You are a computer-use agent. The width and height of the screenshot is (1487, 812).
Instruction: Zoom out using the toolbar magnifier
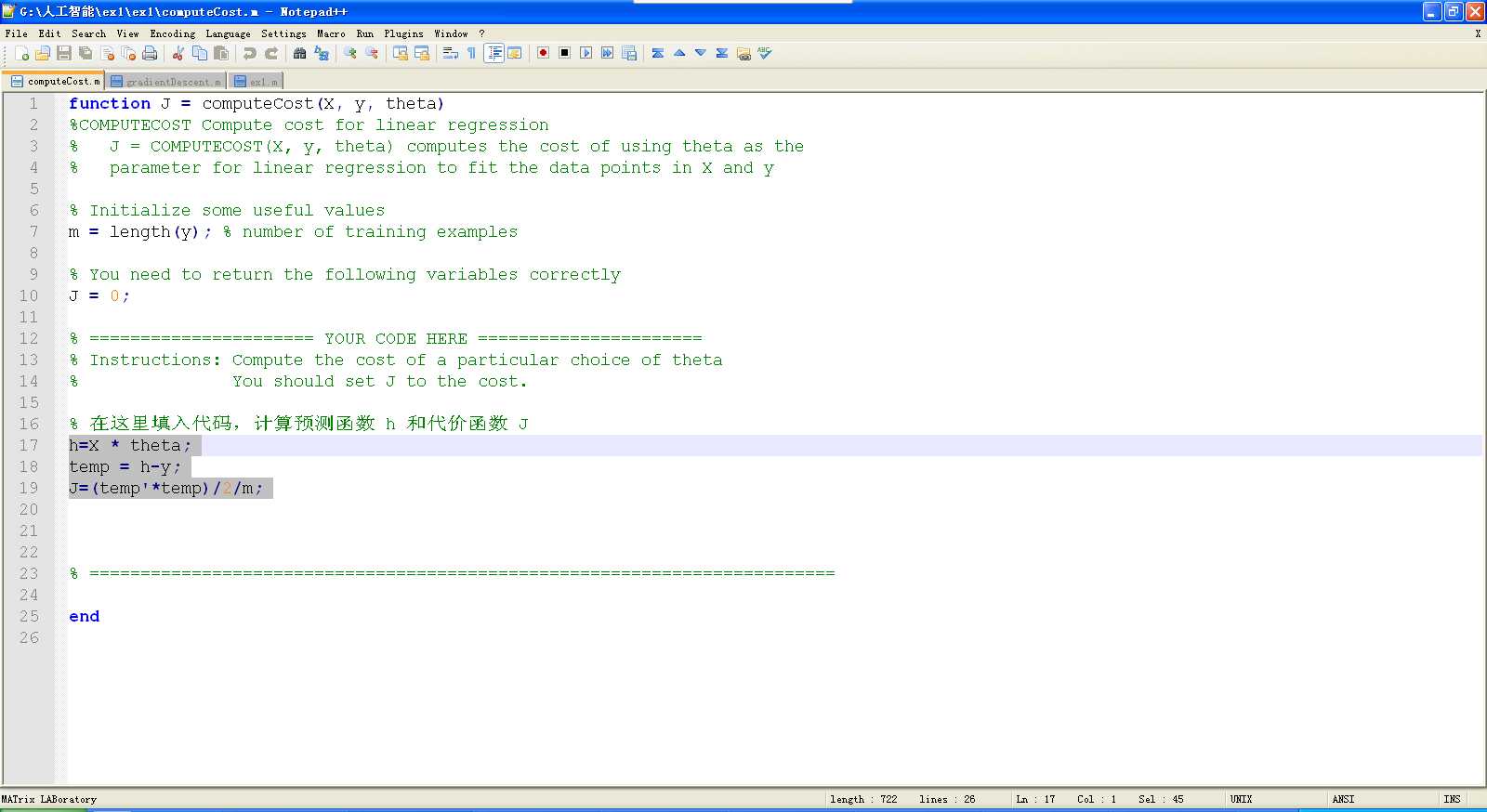click(371, 54)
